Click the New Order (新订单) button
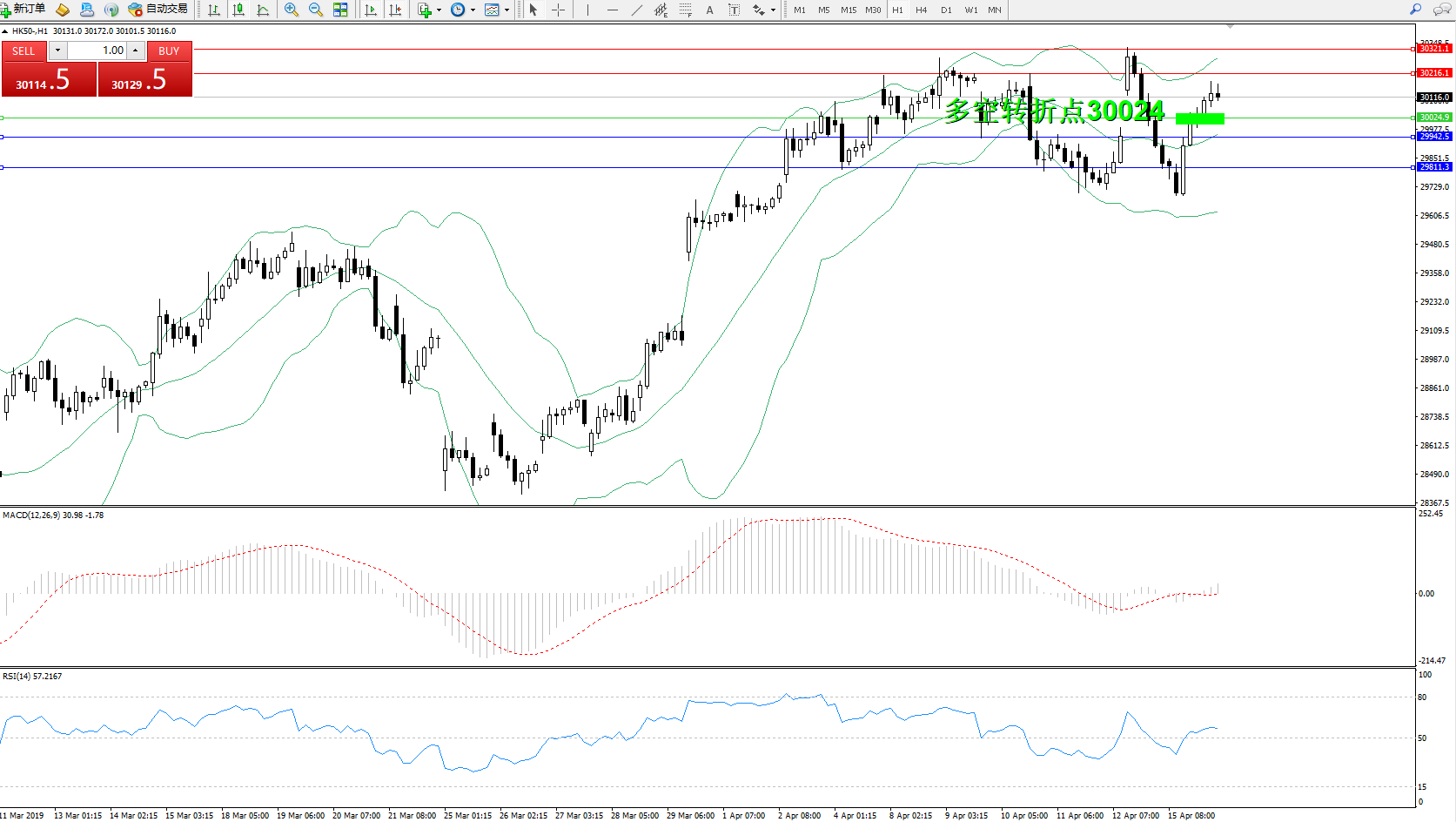Screen dimensions: 1456x822 click(23, 10)
